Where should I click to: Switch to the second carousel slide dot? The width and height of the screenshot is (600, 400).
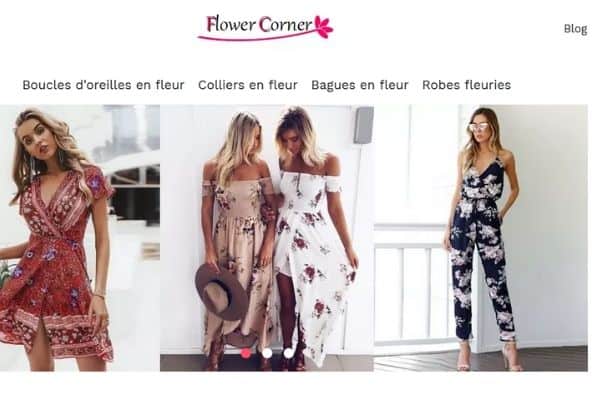click(267, 353)
